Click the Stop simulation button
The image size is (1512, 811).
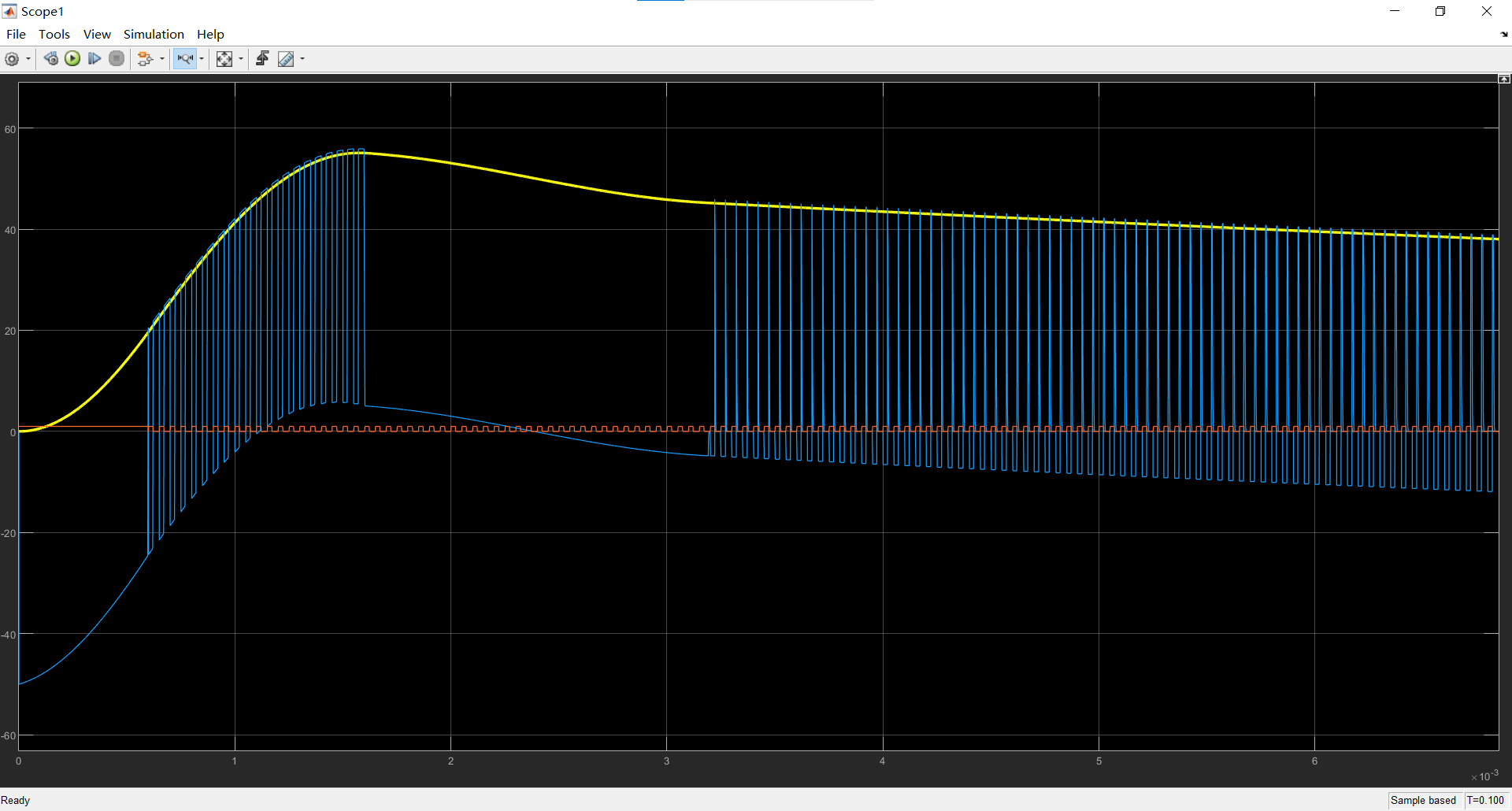pyautogui.click(x=117, y=59)
